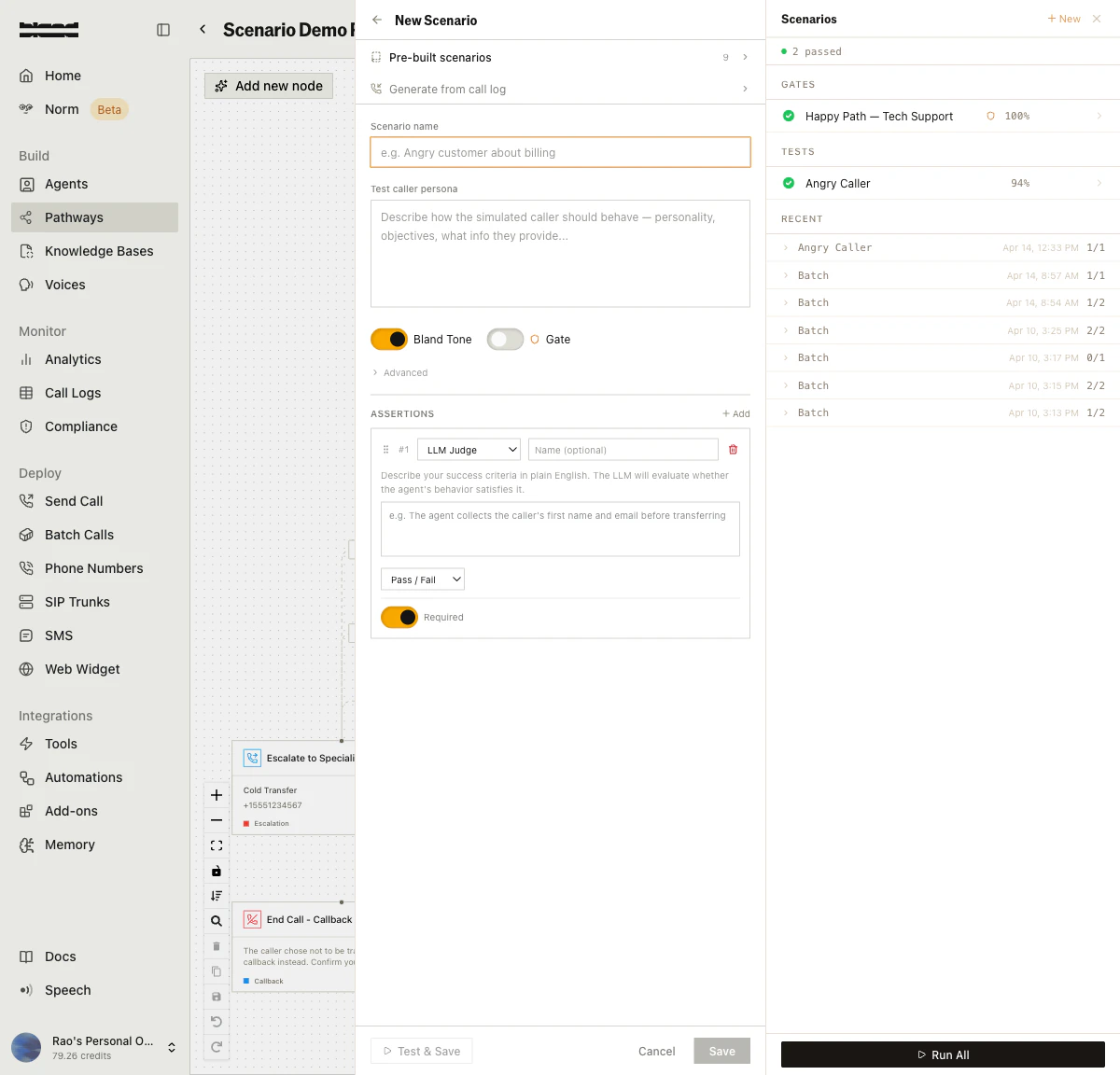The image size is (1120, 1075).
Task: View the Angry Caller test's 94% score
Action: pyautogui.click(x=1020, y=183)
